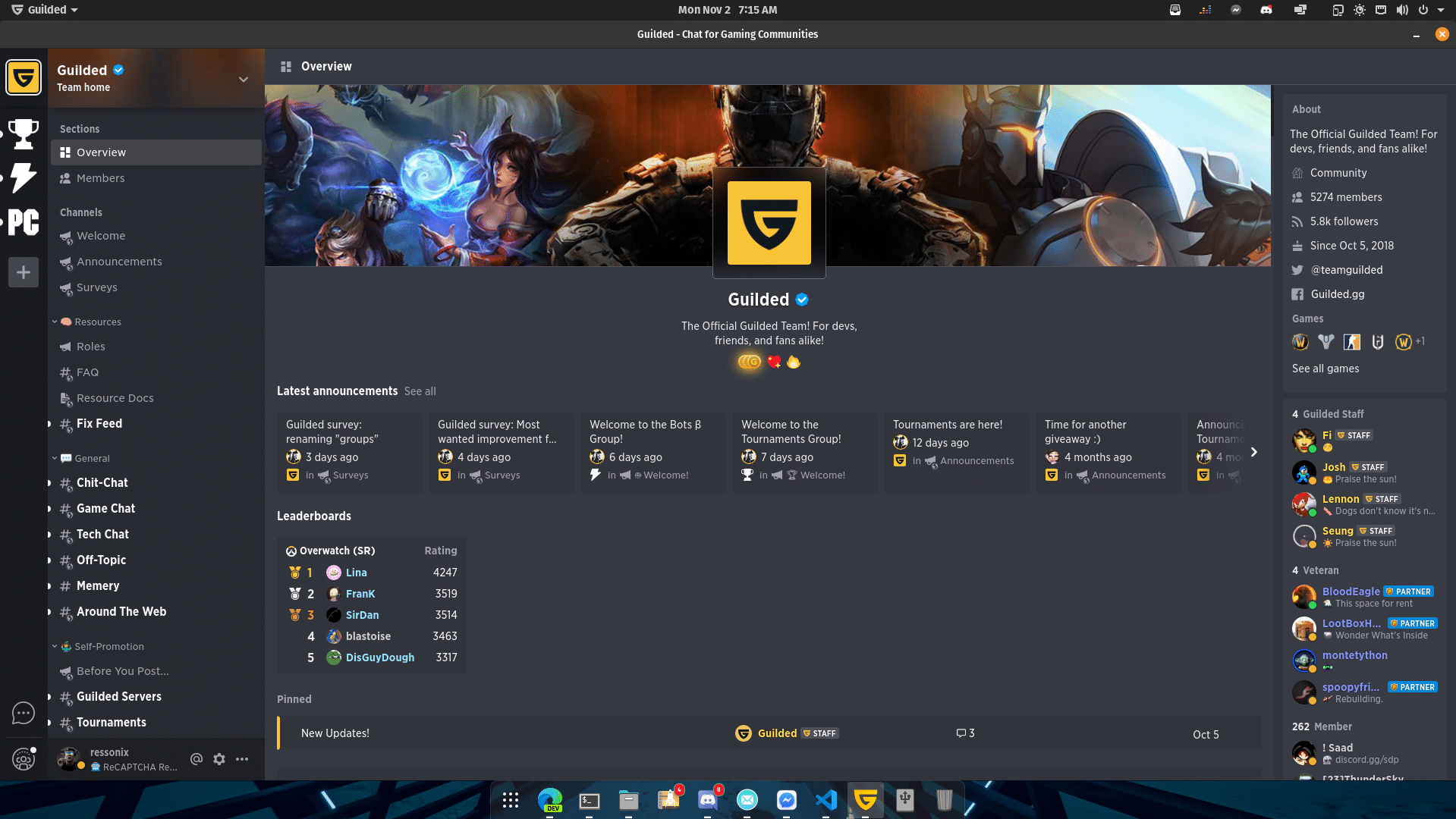1456x819 pixels.
Task: Open the Tournaments channel
Action: 156,723
